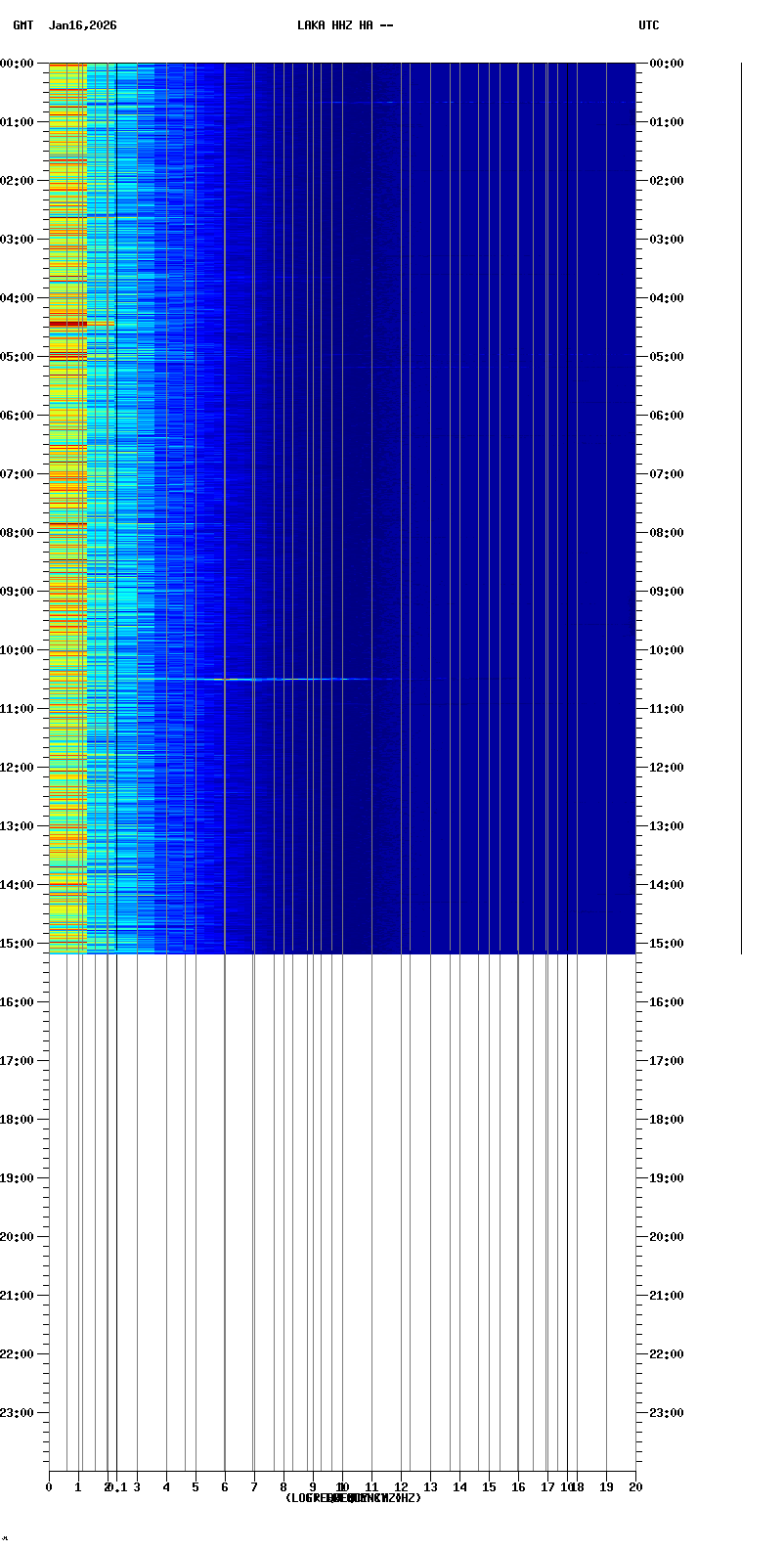The width and height of the screenshot is (784, 1549).
Task: Click the GMT label at top left
Action: tap(22, 25)
